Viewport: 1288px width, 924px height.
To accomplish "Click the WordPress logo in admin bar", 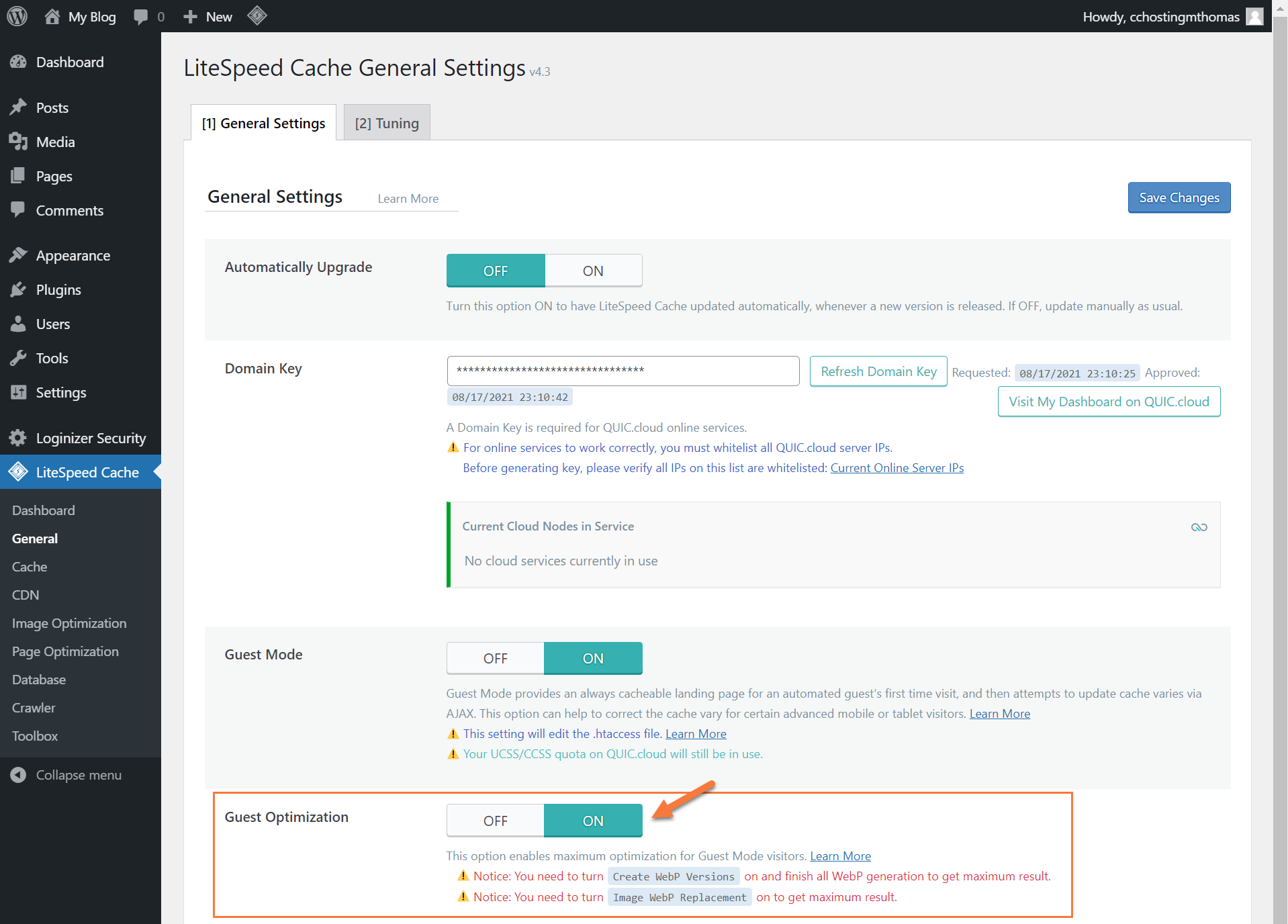I will pos(17,16).
